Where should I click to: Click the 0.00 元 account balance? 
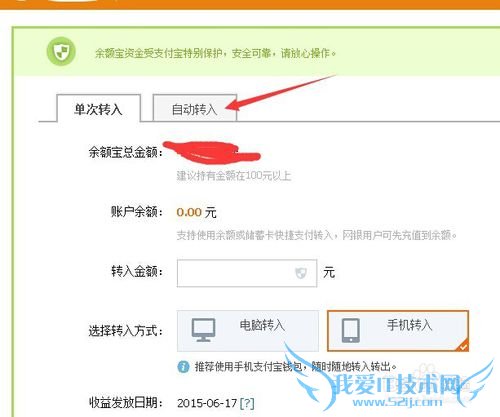click(x=196, y=212)
